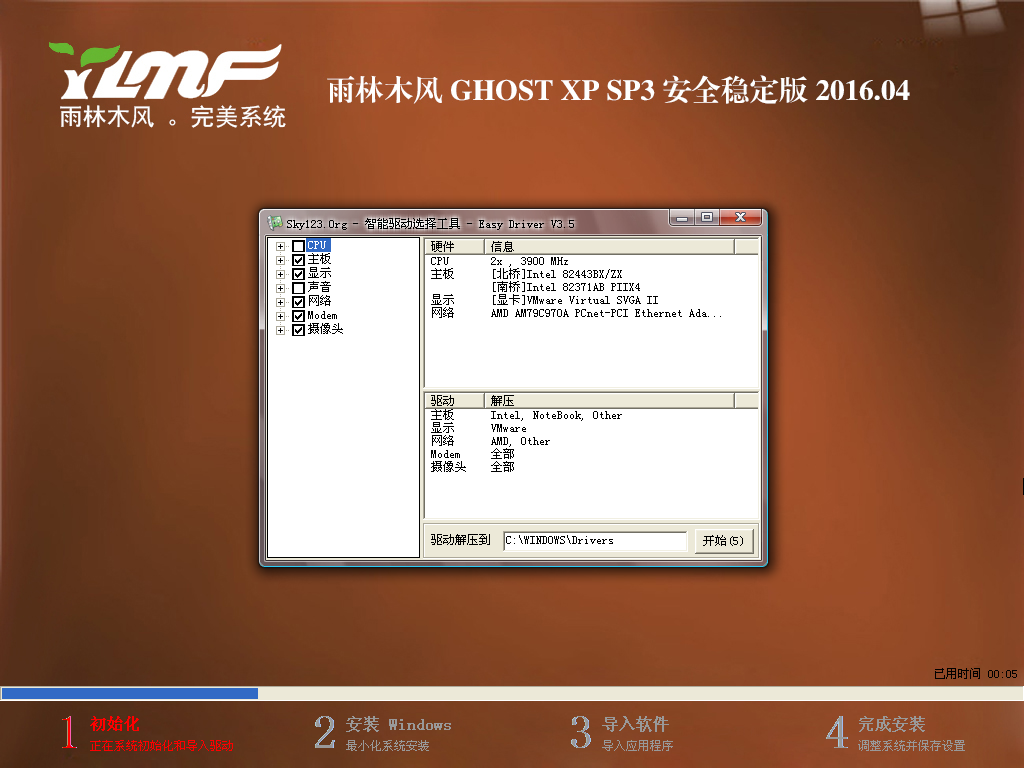The image size is (1024, 768).
Task: Click step 3 导入软件 label
Action: (x=635, y=724)
